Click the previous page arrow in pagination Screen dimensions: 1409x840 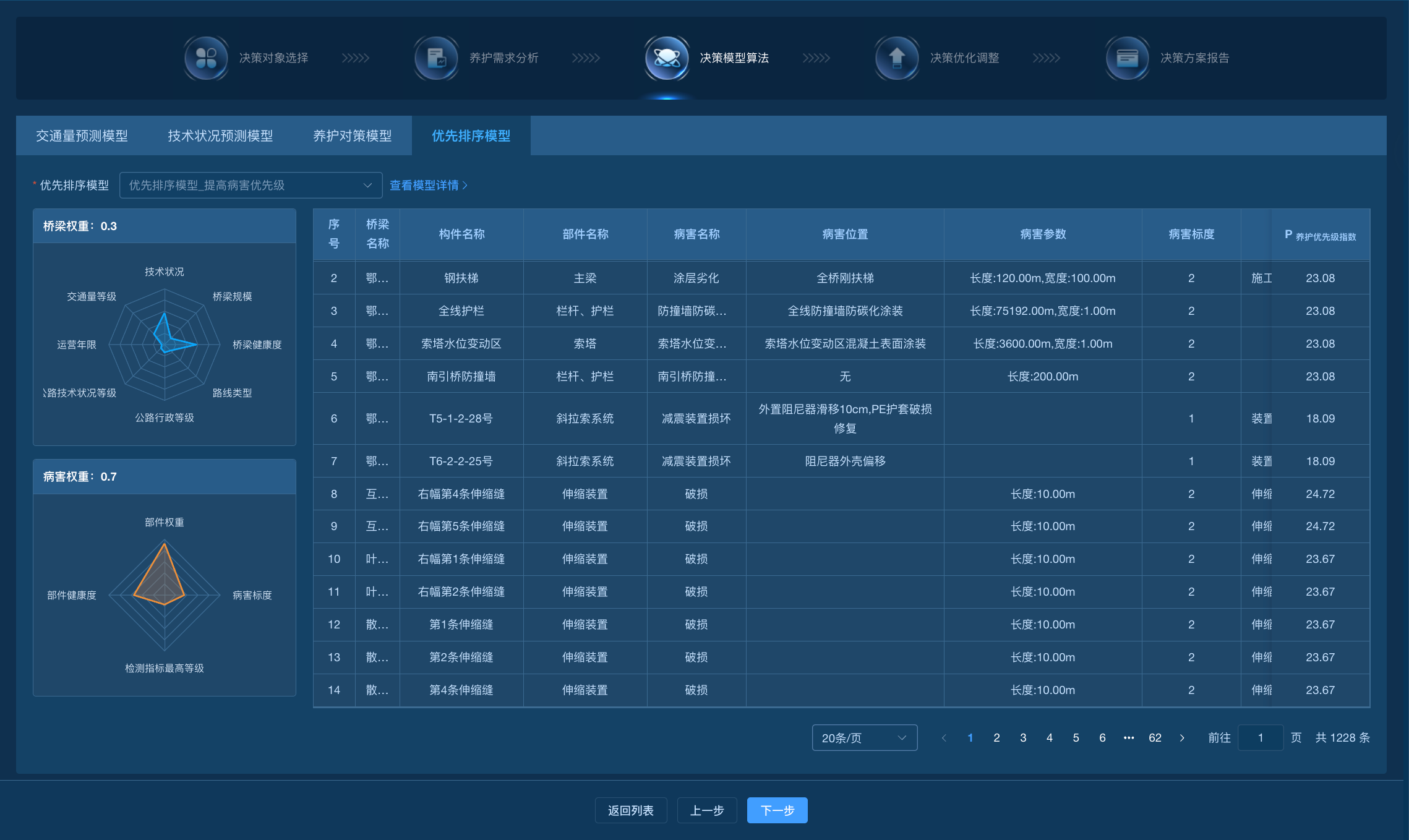click(944, 738)
